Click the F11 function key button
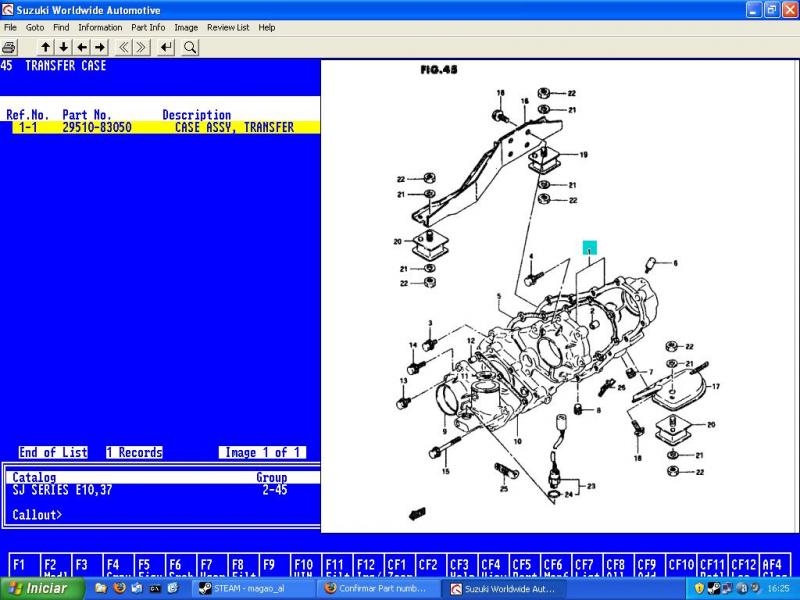Screen dimensions: 800x600 tap(337, 565)
